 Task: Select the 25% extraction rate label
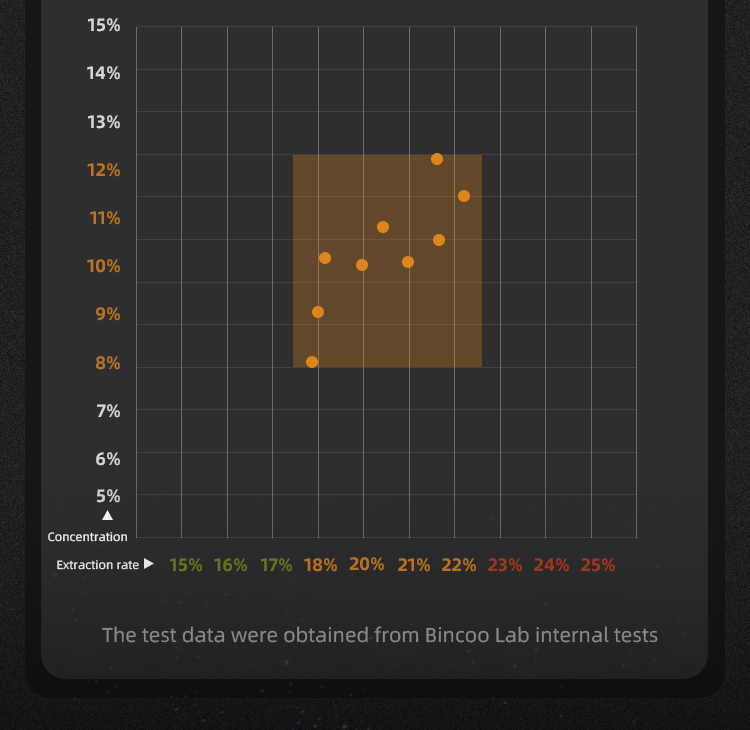pyautogui.click(x=598, y=565)
